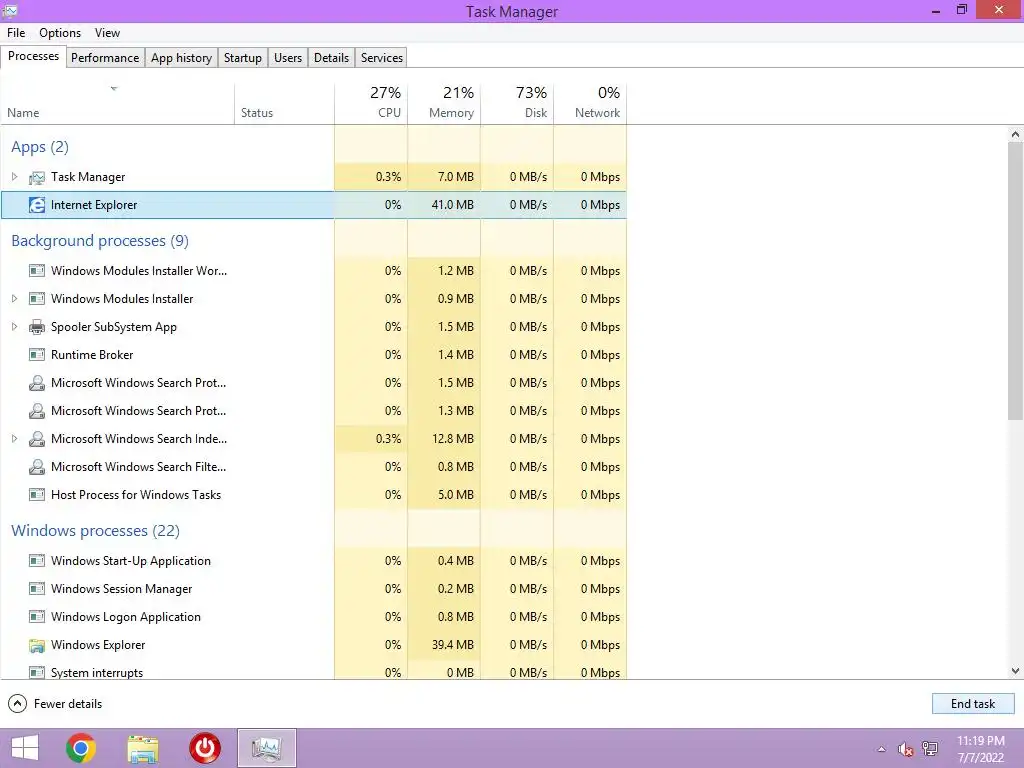
Task: Expand the Microsoft Windows Search Inde... row
Action: click(x=14, y=439)
